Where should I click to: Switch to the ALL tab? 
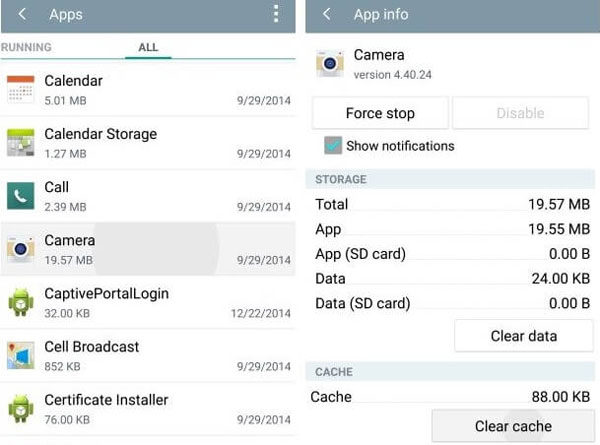(x=148, y=47)
